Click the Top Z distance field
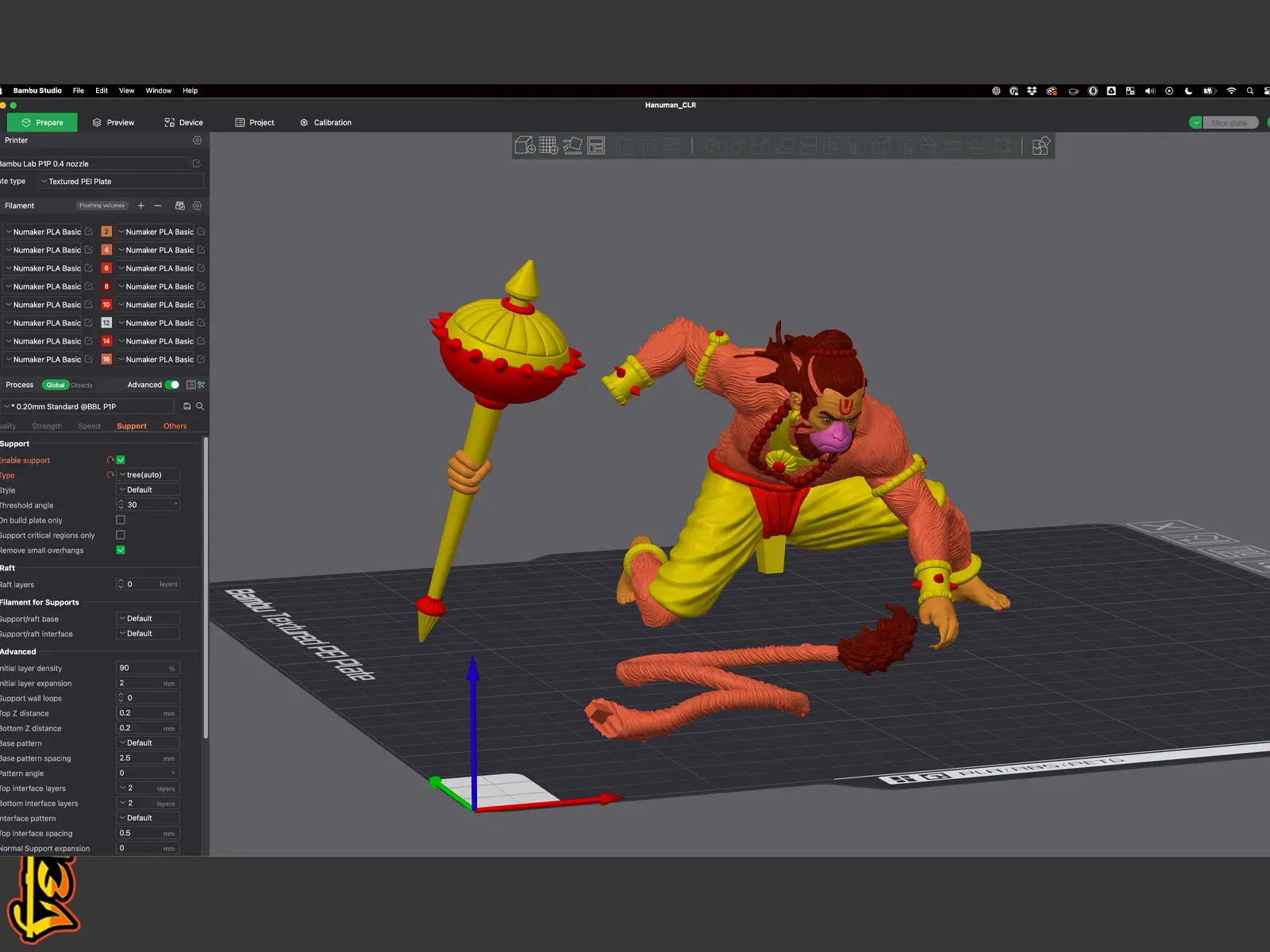Viewport: 1270px width, 952px height. (148, 712)
